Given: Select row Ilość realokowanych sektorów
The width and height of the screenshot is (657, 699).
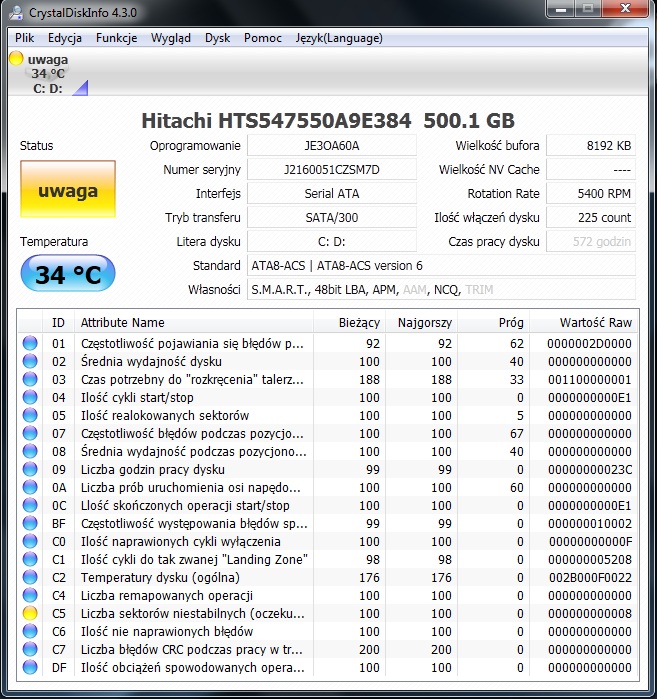Looking at the screenshot, I should [x=328, y=415].
